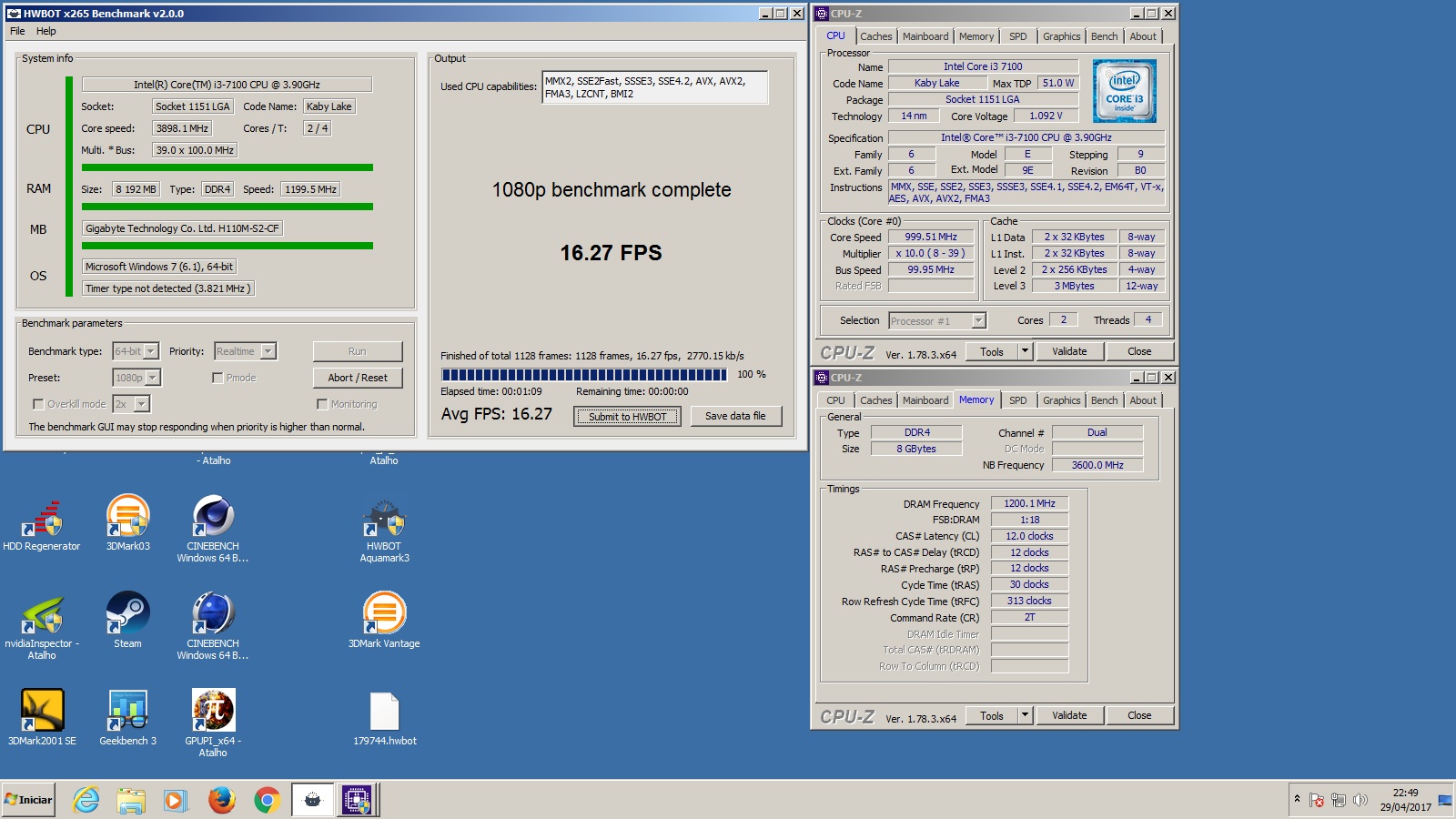This screenshot has width=1456, height=819.
Task: Click the DRAM Frequency 1200.1 MHz field
Action: click(1029, 503)
